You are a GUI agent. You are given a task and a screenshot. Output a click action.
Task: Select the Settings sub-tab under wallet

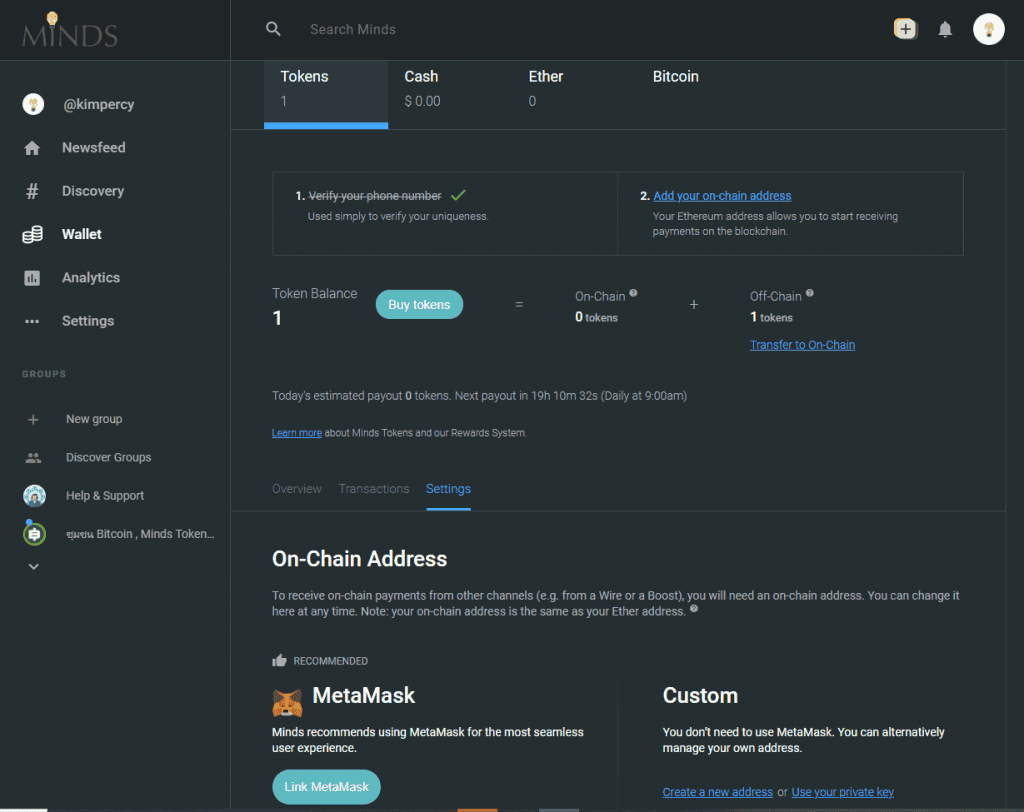448,489
